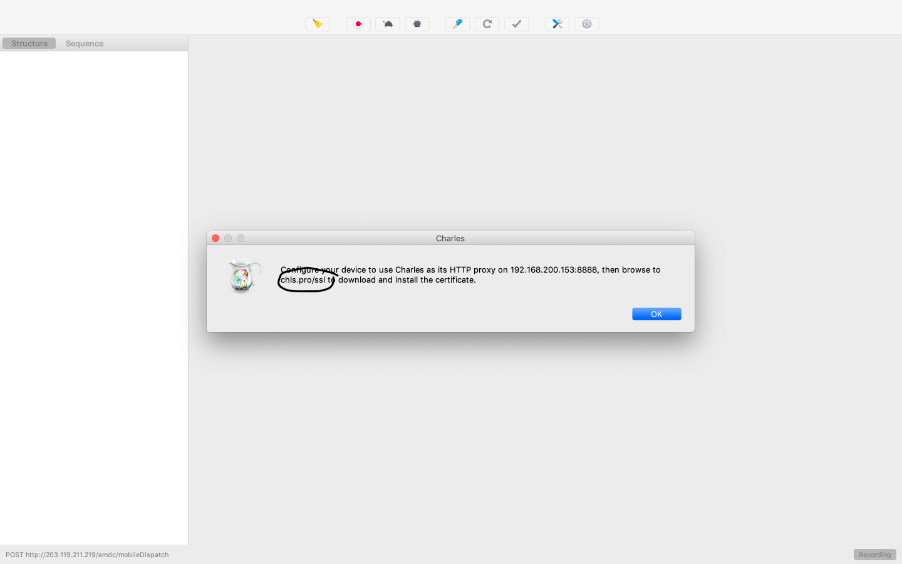This screenshot has width=902, height=564.
Task: Switch to the Structure tab
Action: pos(29,44)
